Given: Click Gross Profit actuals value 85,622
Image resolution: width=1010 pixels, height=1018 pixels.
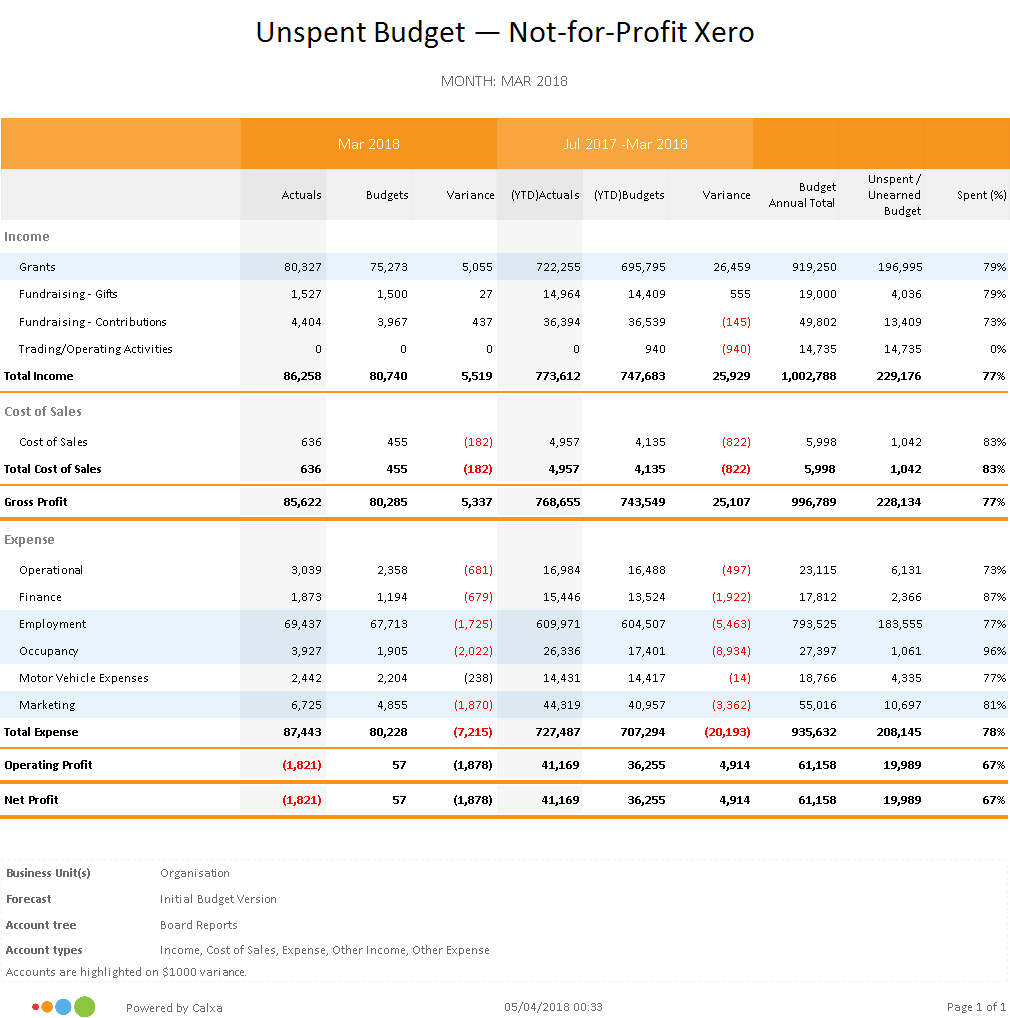Looking at the screenshot, I should coord(302,502).
